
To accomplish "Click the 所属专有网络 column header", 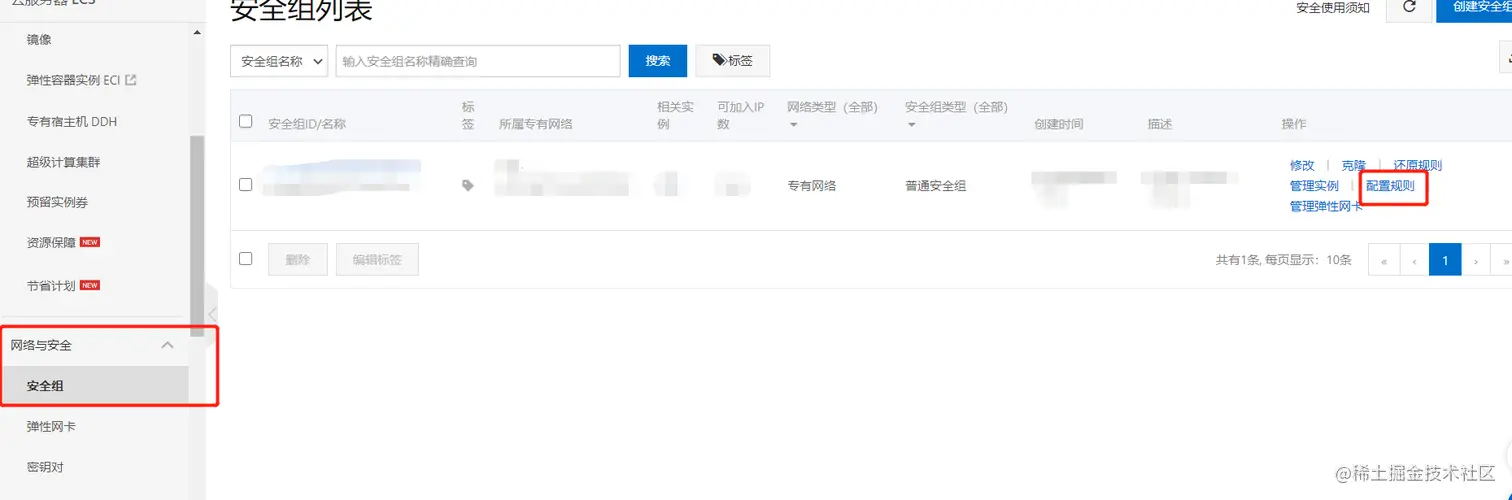I will (536, 124).
